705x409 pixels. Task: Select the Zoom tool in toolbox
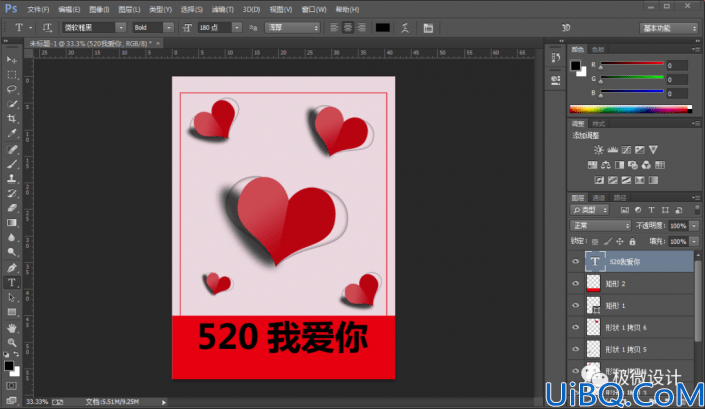tap(12, 342)
